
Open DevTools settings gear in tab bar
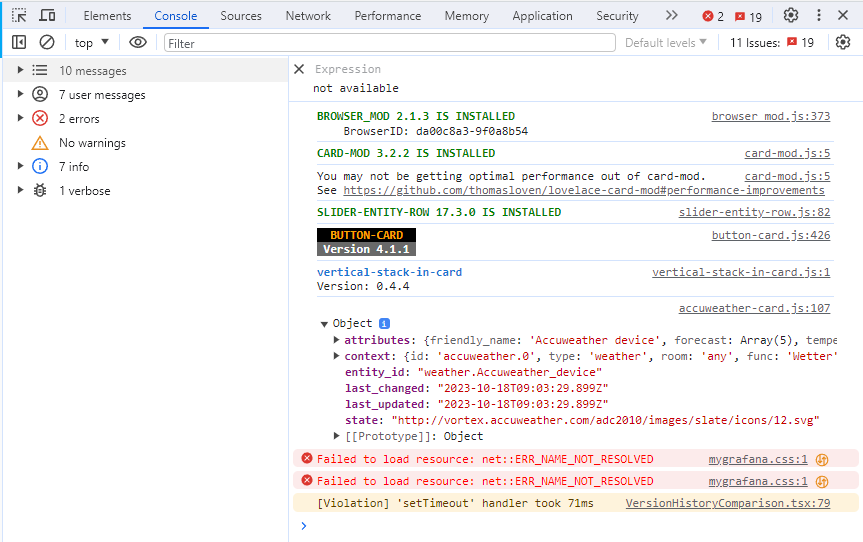[x=791, y=15]
